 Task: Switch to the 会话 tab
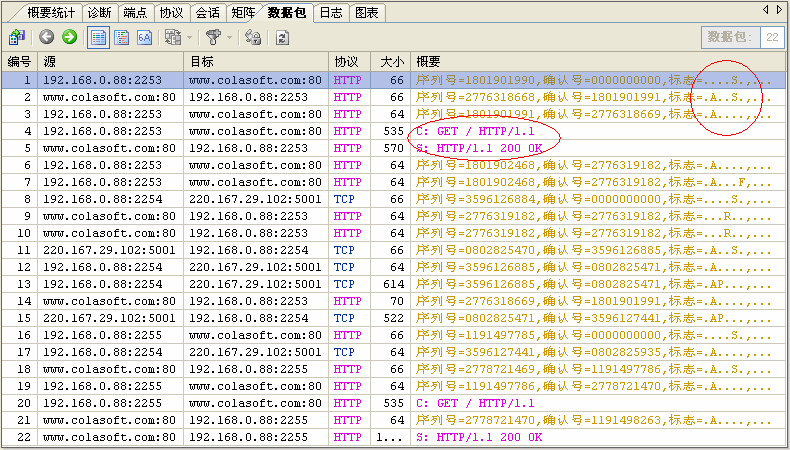(207, 13)
